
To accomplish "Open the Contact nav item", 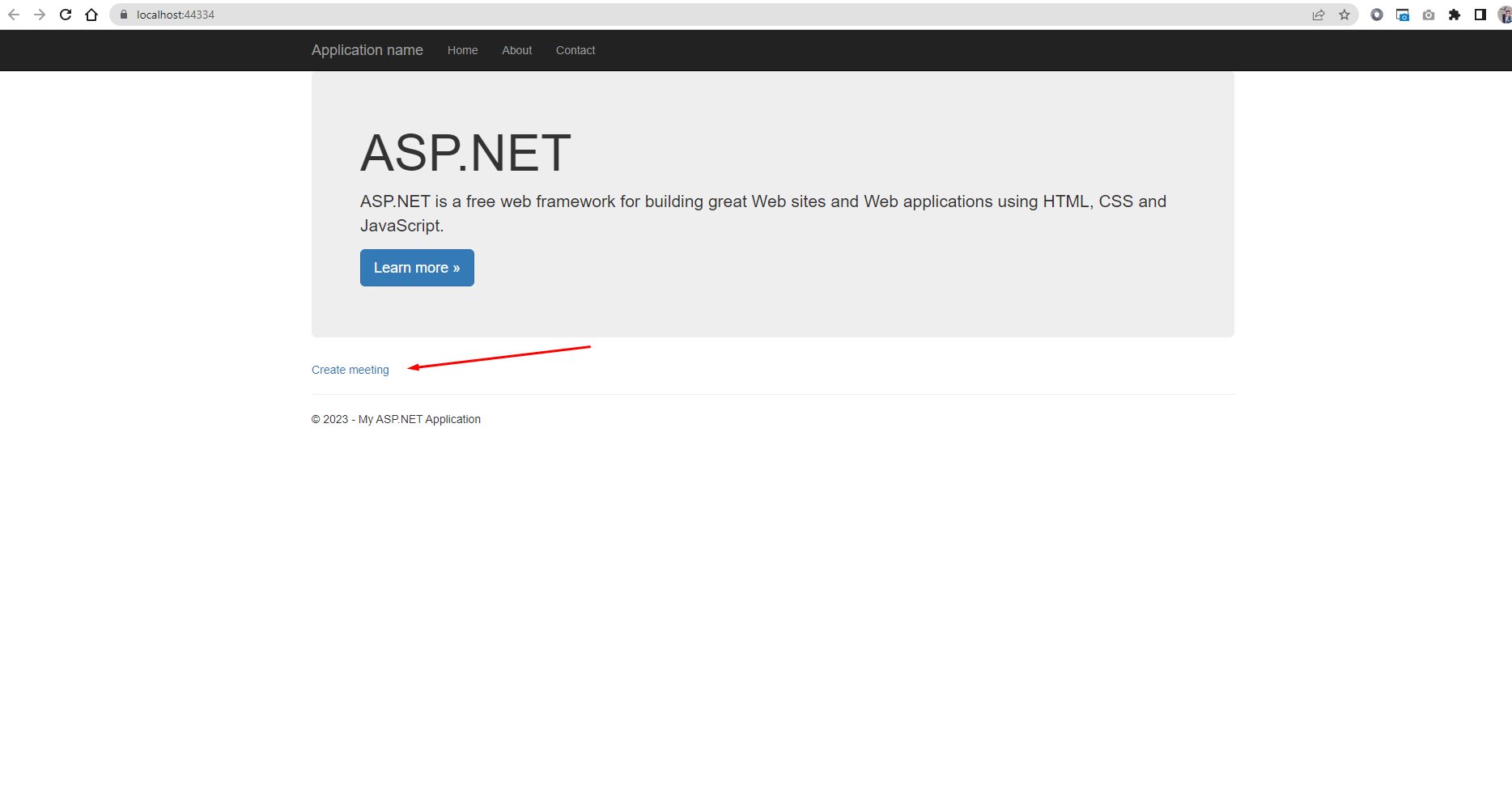I will tap(575, 50).
